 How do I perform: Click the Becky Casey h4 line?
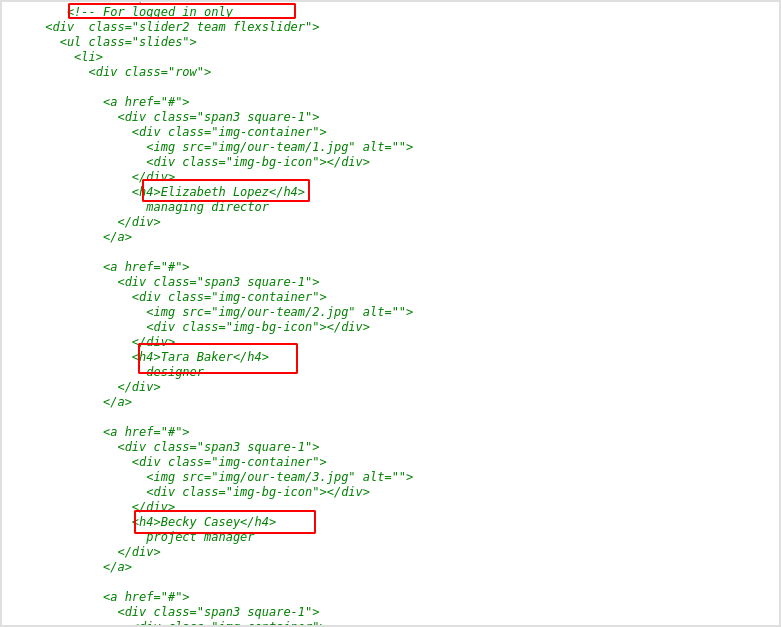(x=204, y=521)
